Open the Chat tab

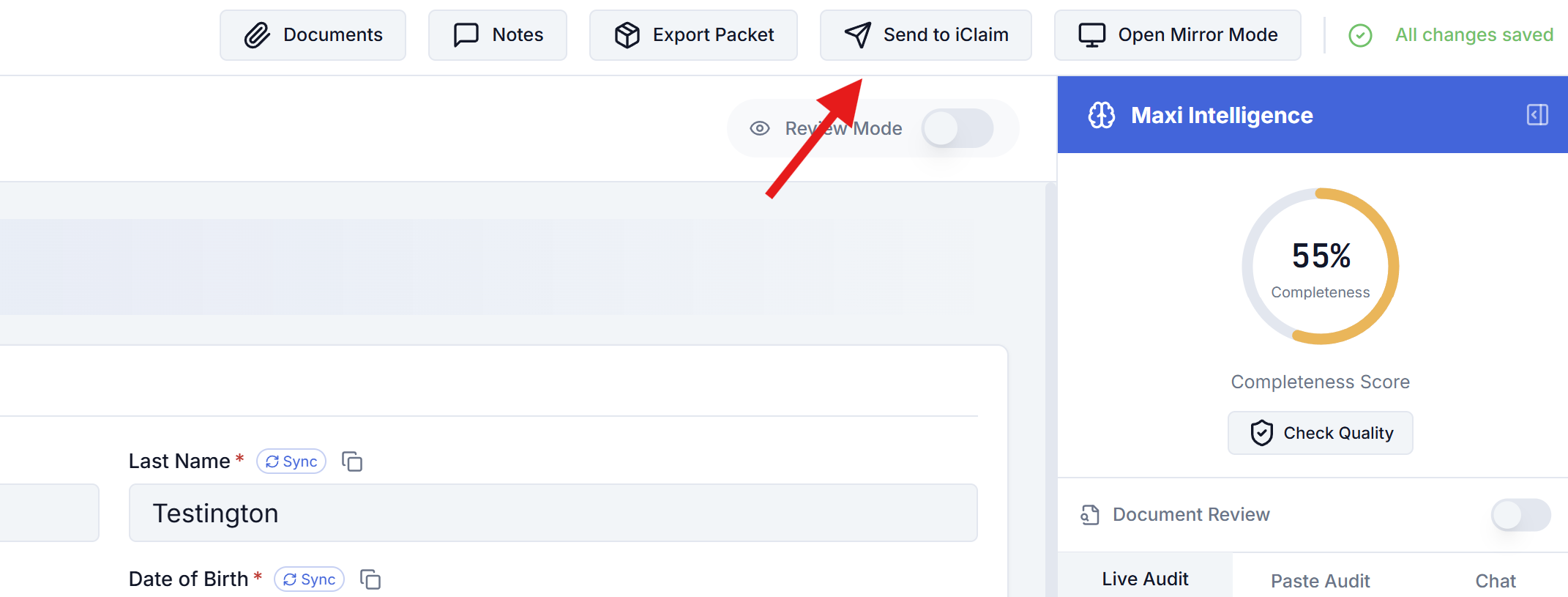(x=1495, y=579)
